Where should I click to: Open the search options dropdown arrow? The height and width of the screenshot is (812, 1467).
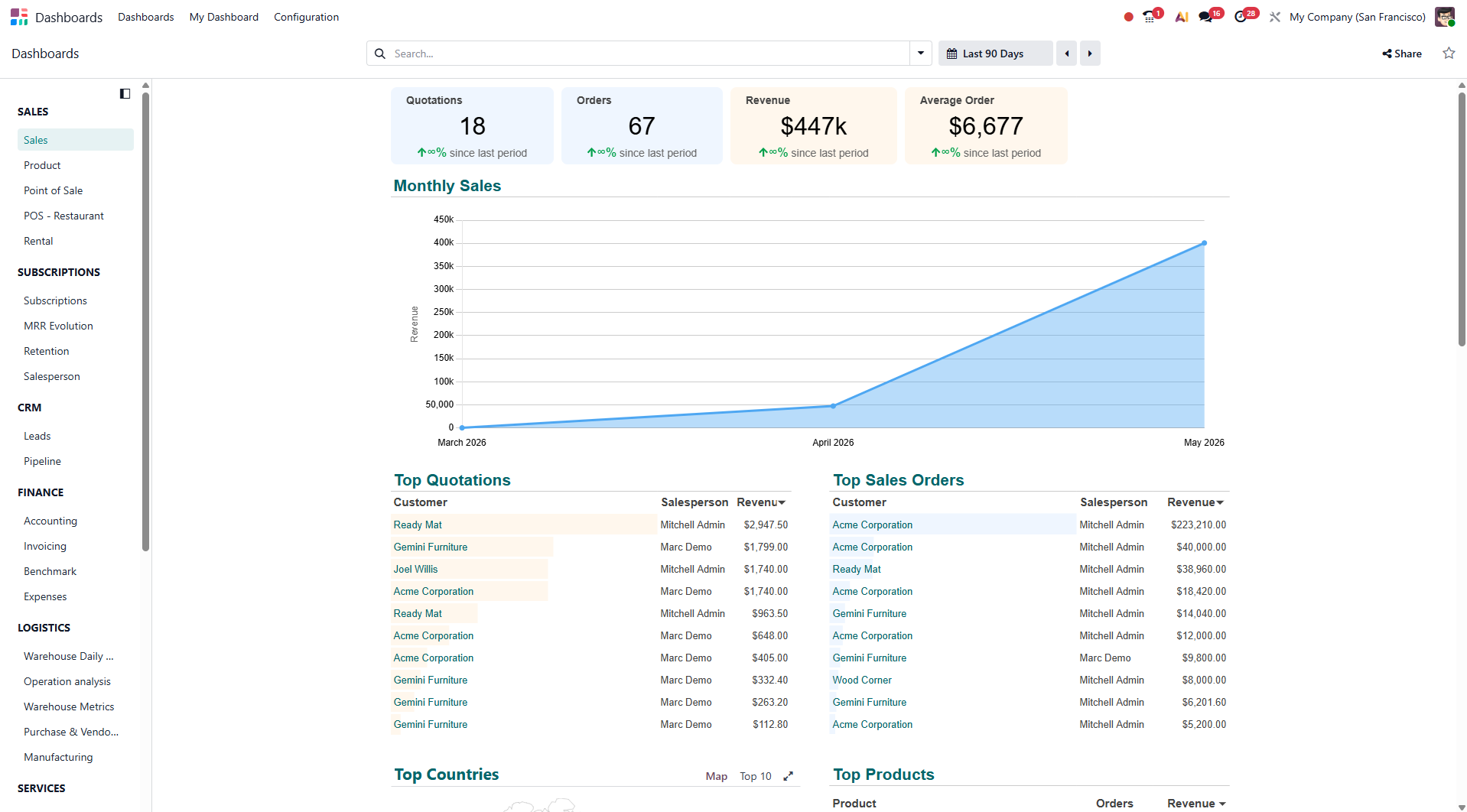(921, 54)
